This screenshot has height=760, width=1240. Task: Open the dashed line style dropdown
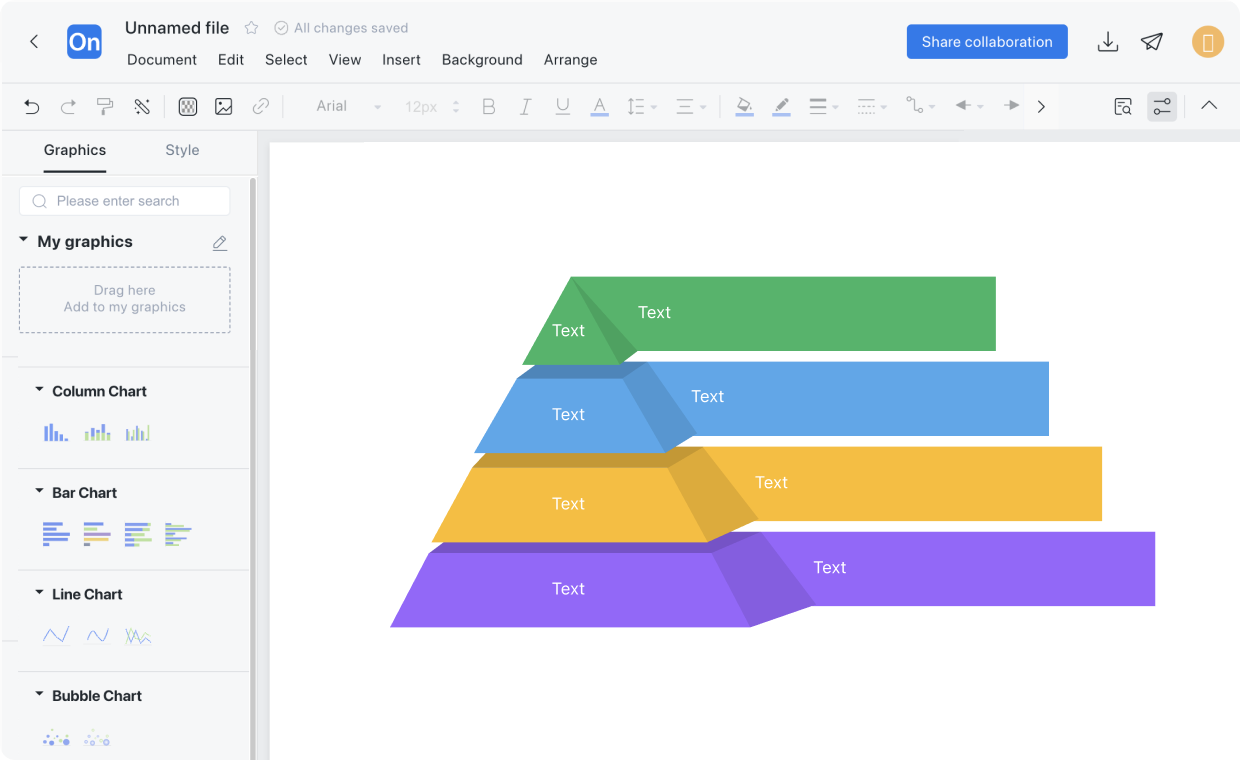click(872, 106)
